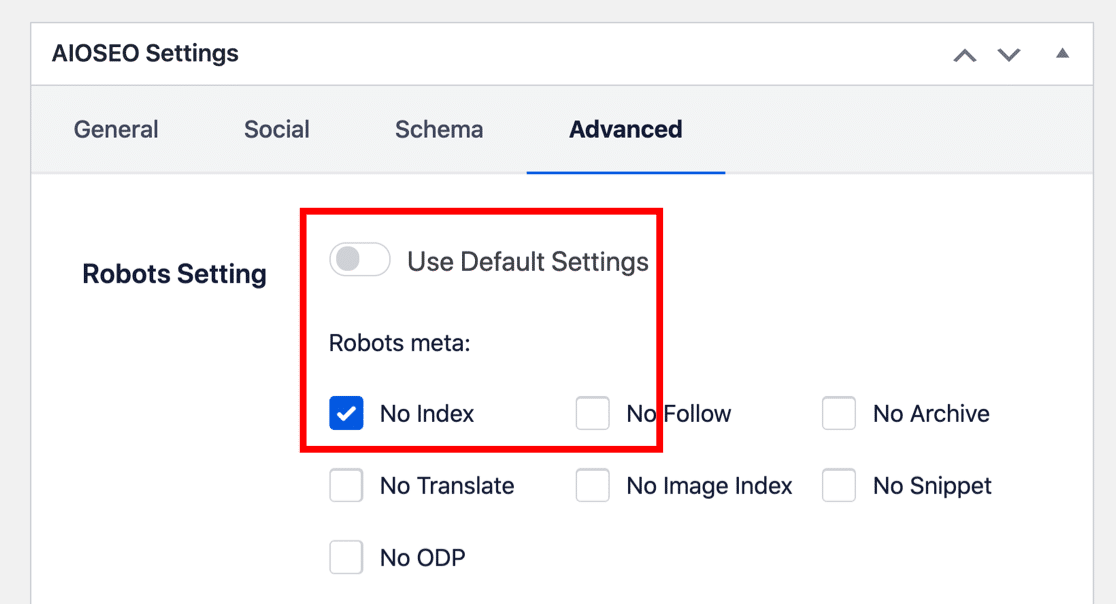The image size is (1116, 604).
Task: Click the Use Default Settings label
Action: tap(528, 262)
